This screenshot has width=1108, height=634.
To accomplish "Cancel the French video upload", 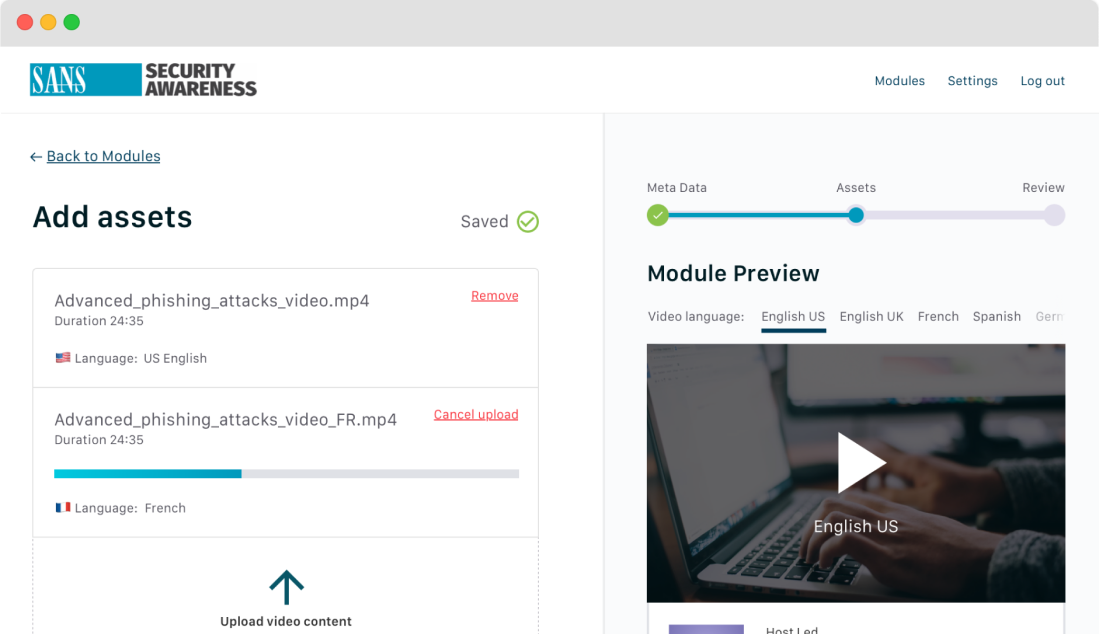I will tap(476, 414).
